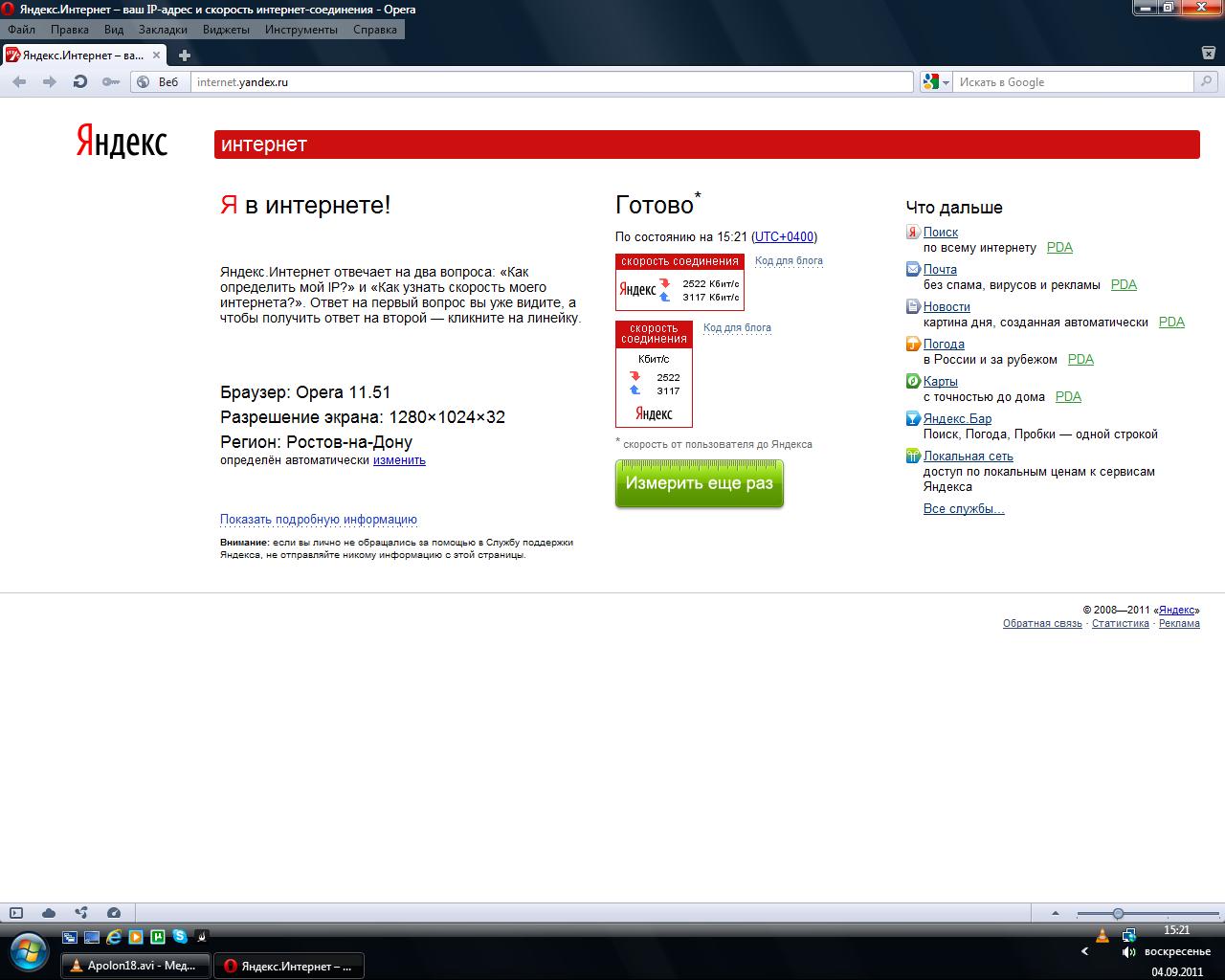Image resolution: width=1225 pixels, height=980 pixels.
Task: Click the Измерить еще раз button
Action: [700, 483]
